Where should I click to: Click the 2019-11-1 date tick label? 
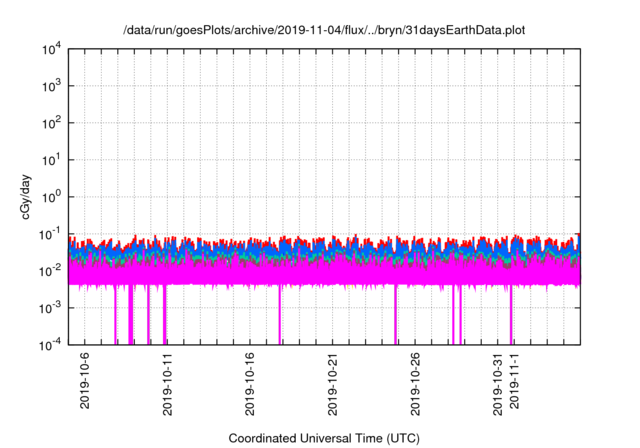point(514,381)
